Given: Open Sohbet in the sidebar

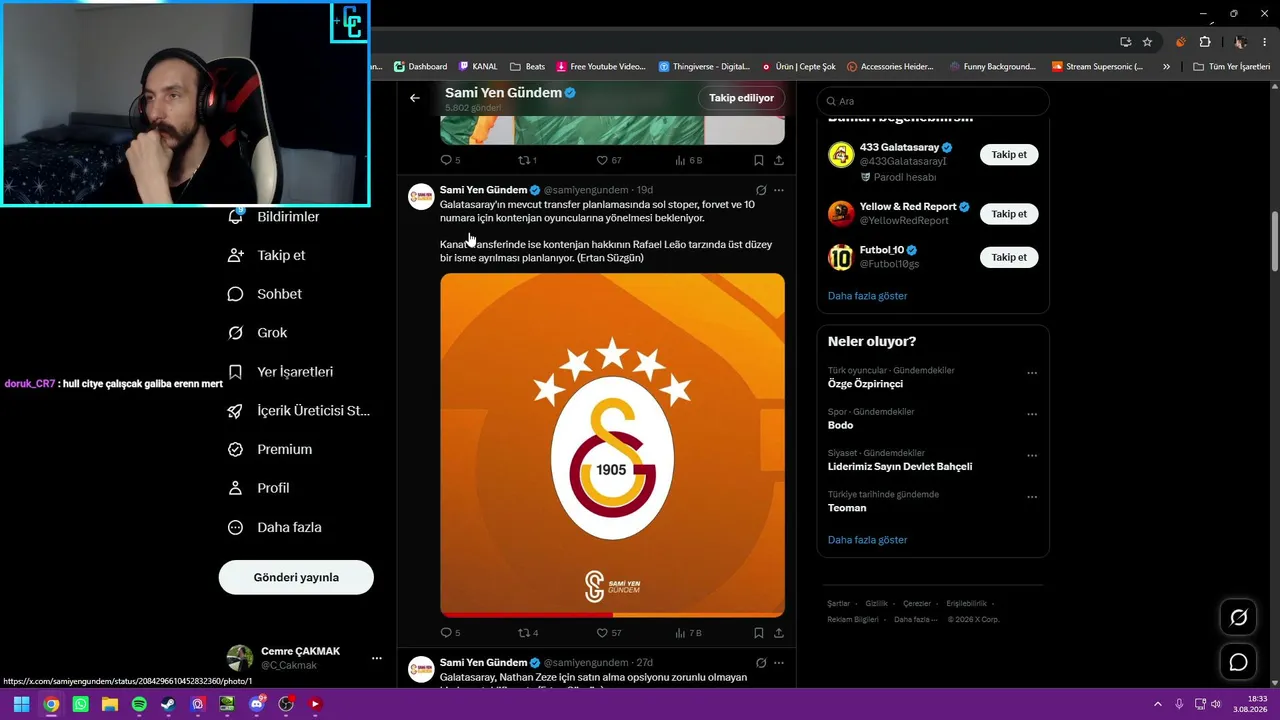Looking at the screenshot, I should pyautogui.click(x=265, y=294).
